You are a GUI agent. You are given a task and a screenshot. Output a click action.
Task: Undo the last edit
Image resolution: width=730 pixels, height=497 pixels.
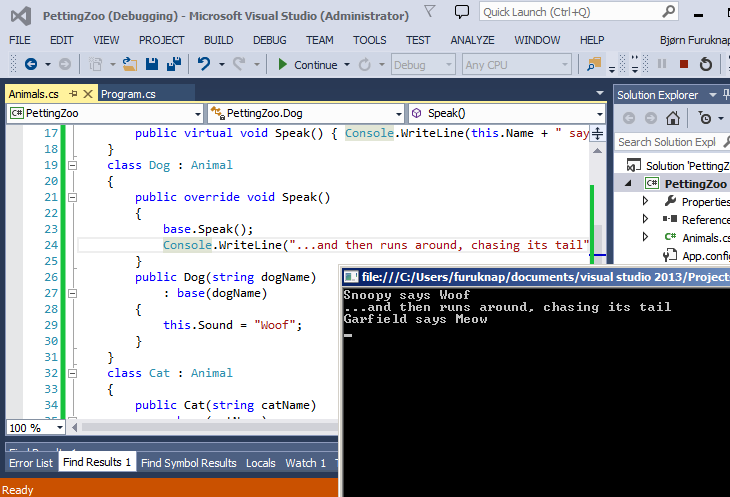coord(204,64)
